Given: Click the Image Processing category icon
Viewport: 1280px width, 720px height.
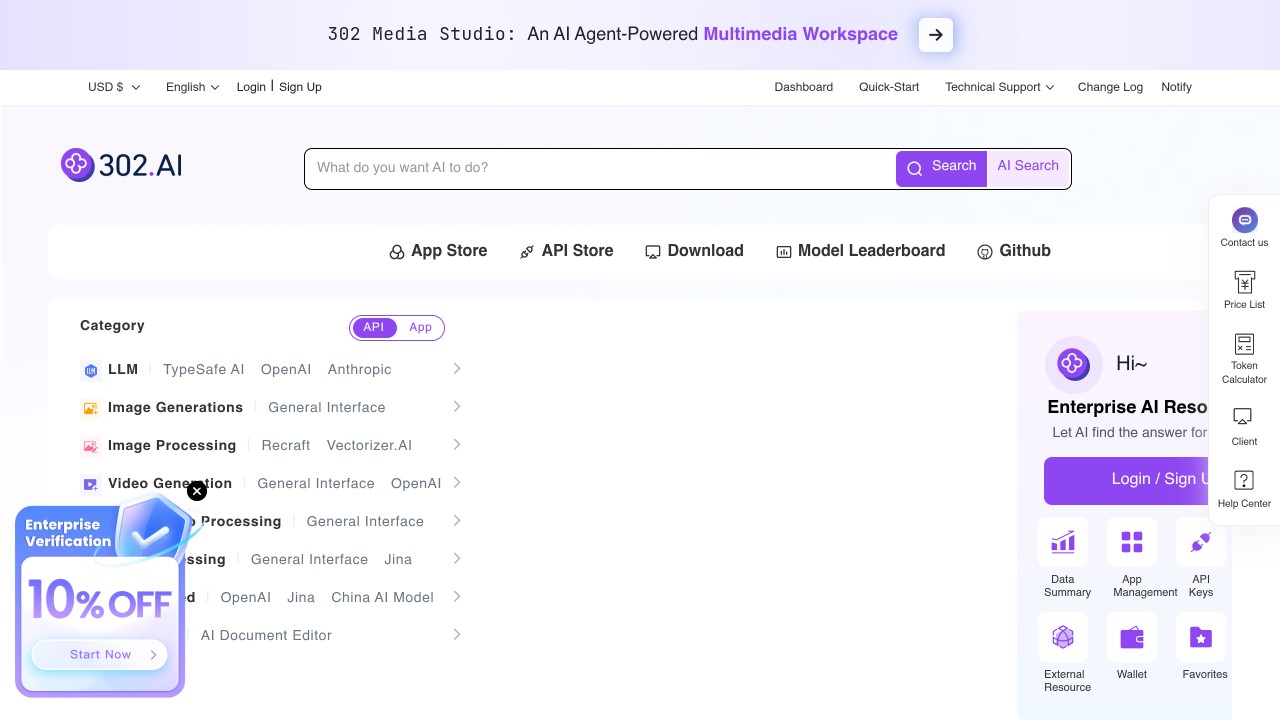Looking at the screenshot, I should coord(91,446).
